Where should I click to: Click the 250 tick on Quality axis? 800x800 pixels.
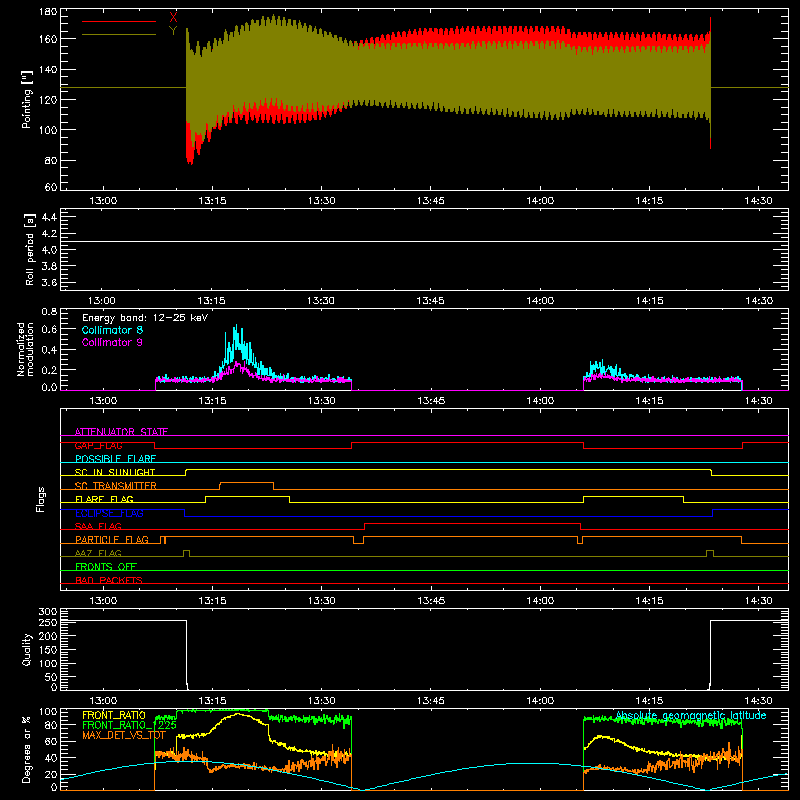tap(48, 622)
